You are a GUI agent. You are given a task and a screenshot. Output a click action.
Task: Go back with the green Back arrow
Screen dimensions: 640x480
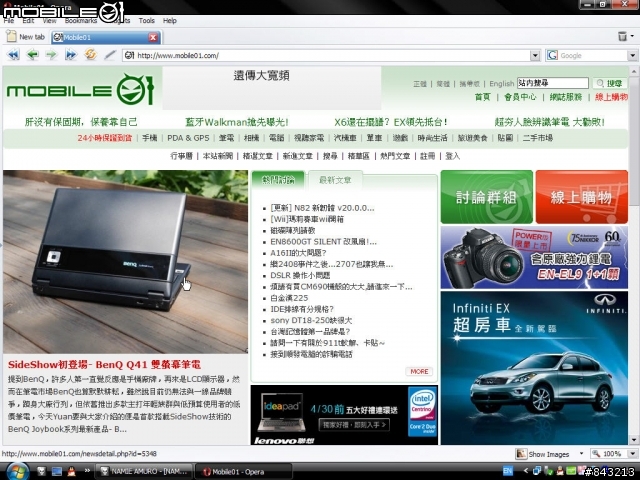[x=33, y=55]
